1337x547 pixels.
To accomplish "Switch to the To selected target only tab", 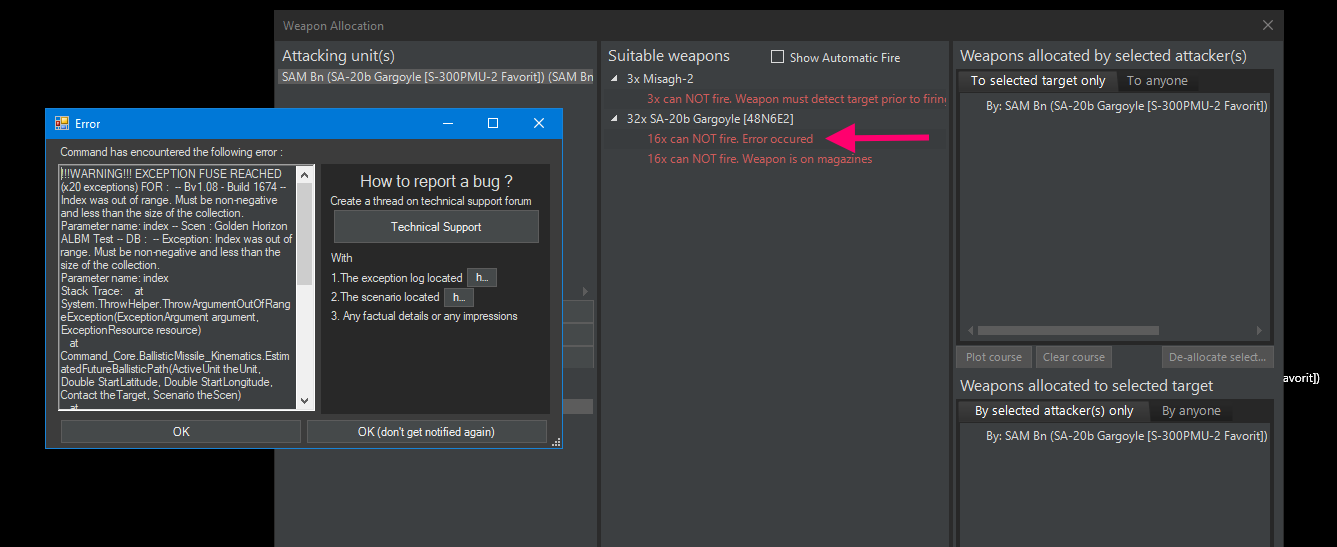I will coord(1038,81).
